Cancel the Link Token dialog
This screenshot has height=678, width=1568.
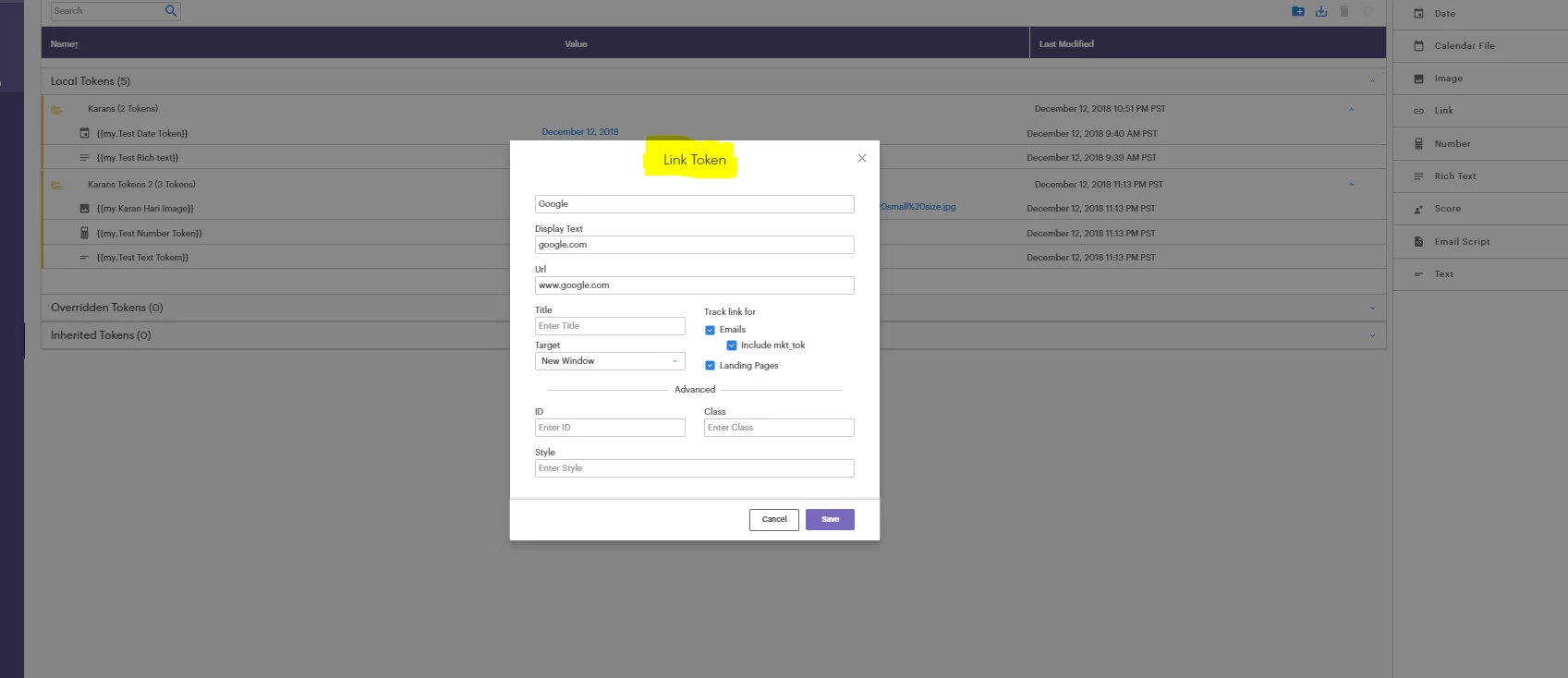pos(774,519)
